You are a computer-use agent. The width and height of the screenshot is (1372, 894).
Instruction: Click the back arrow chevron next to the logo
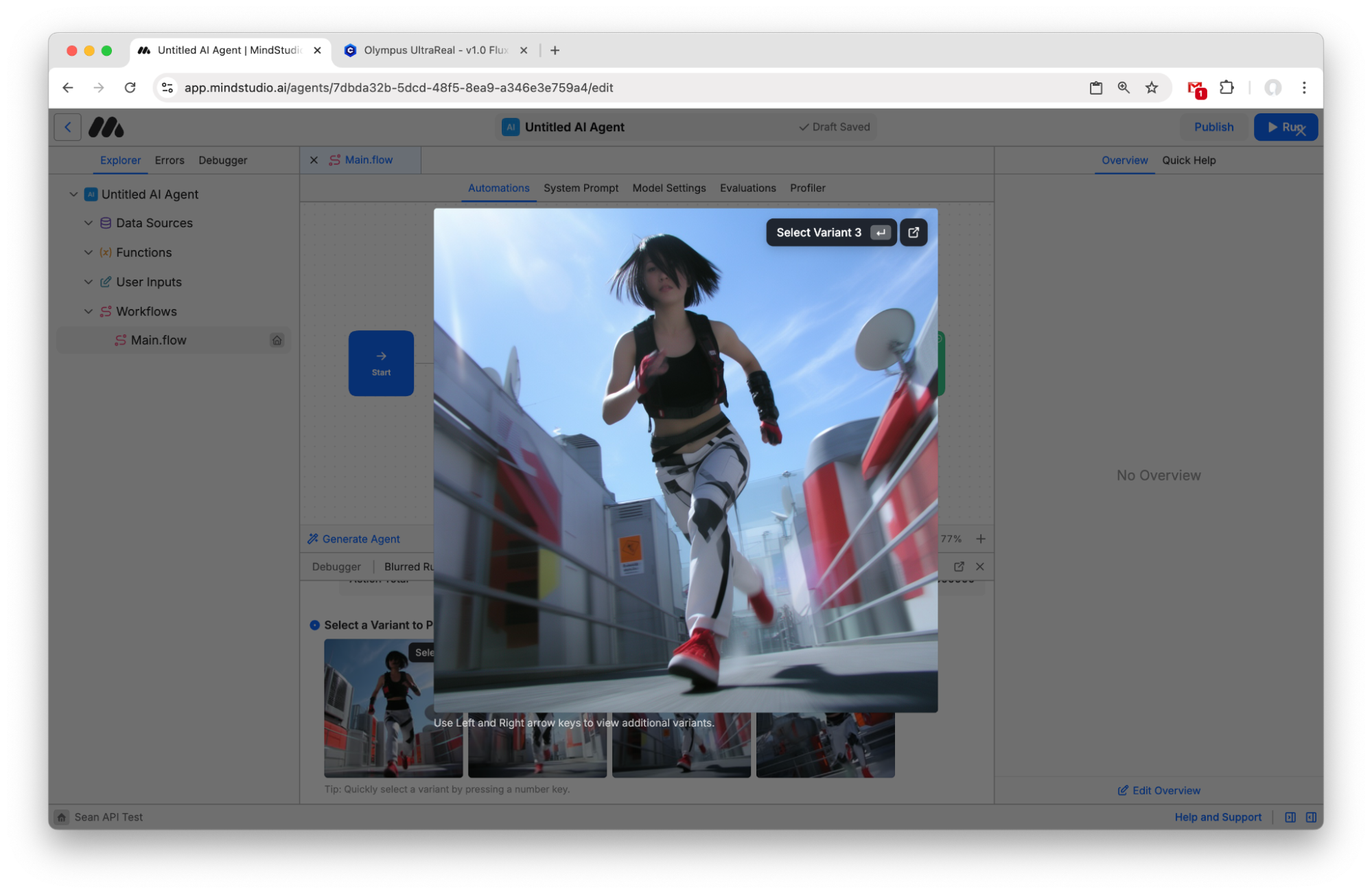click(x=67, y=126)
